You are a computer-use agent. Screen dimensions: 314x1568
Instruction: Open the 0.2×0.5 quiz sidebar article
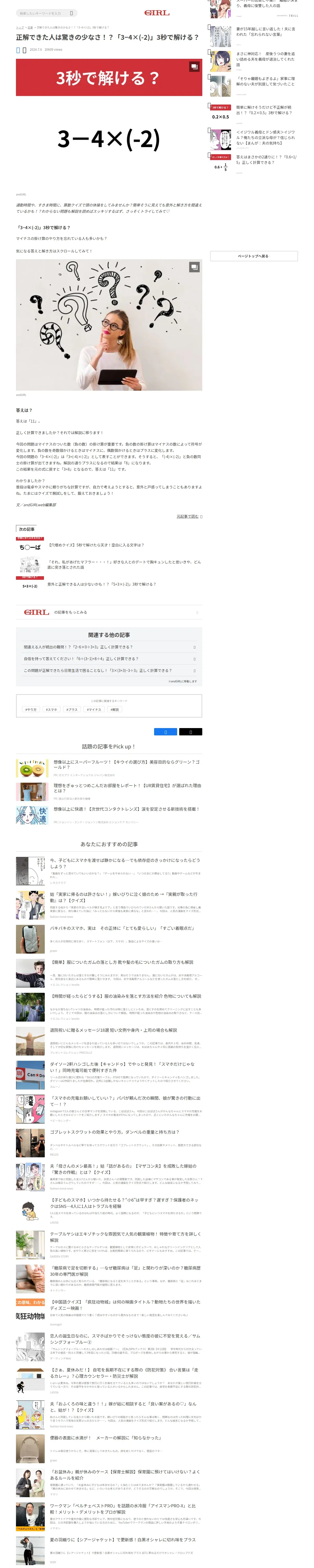pyautogui.click(x=265, y=110)
